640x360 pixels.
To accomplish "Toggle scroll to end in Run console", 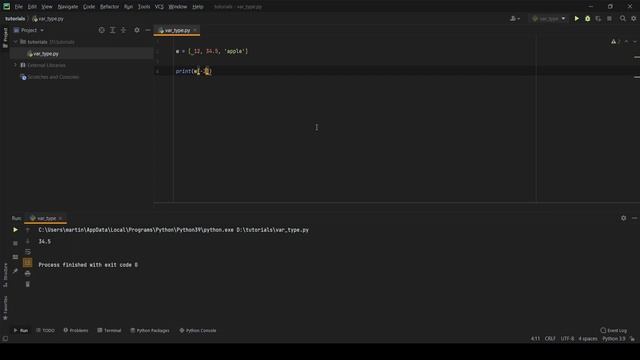I will pyautogui.click(x=28, y=262).
